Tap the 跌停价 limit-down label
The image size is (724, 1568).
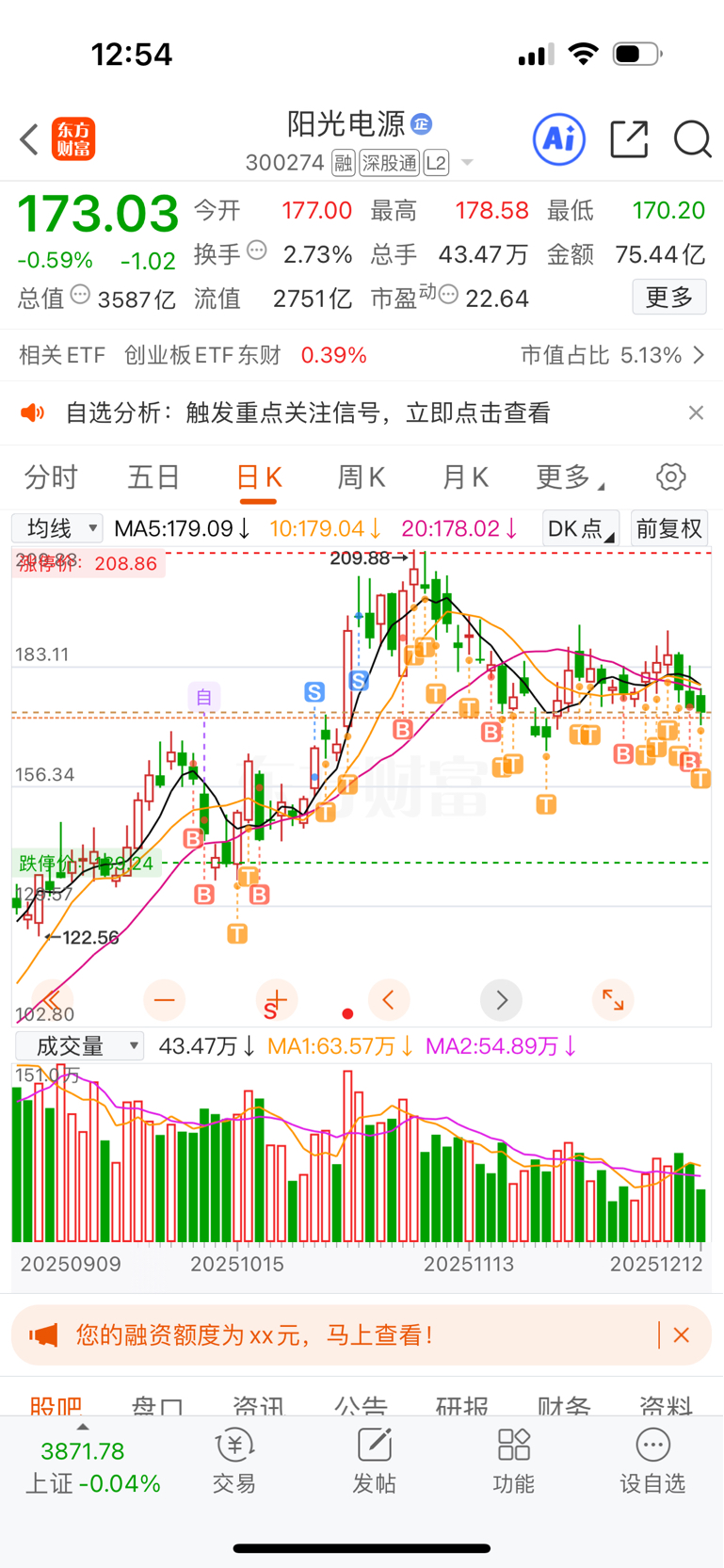[x=85, y=863]
